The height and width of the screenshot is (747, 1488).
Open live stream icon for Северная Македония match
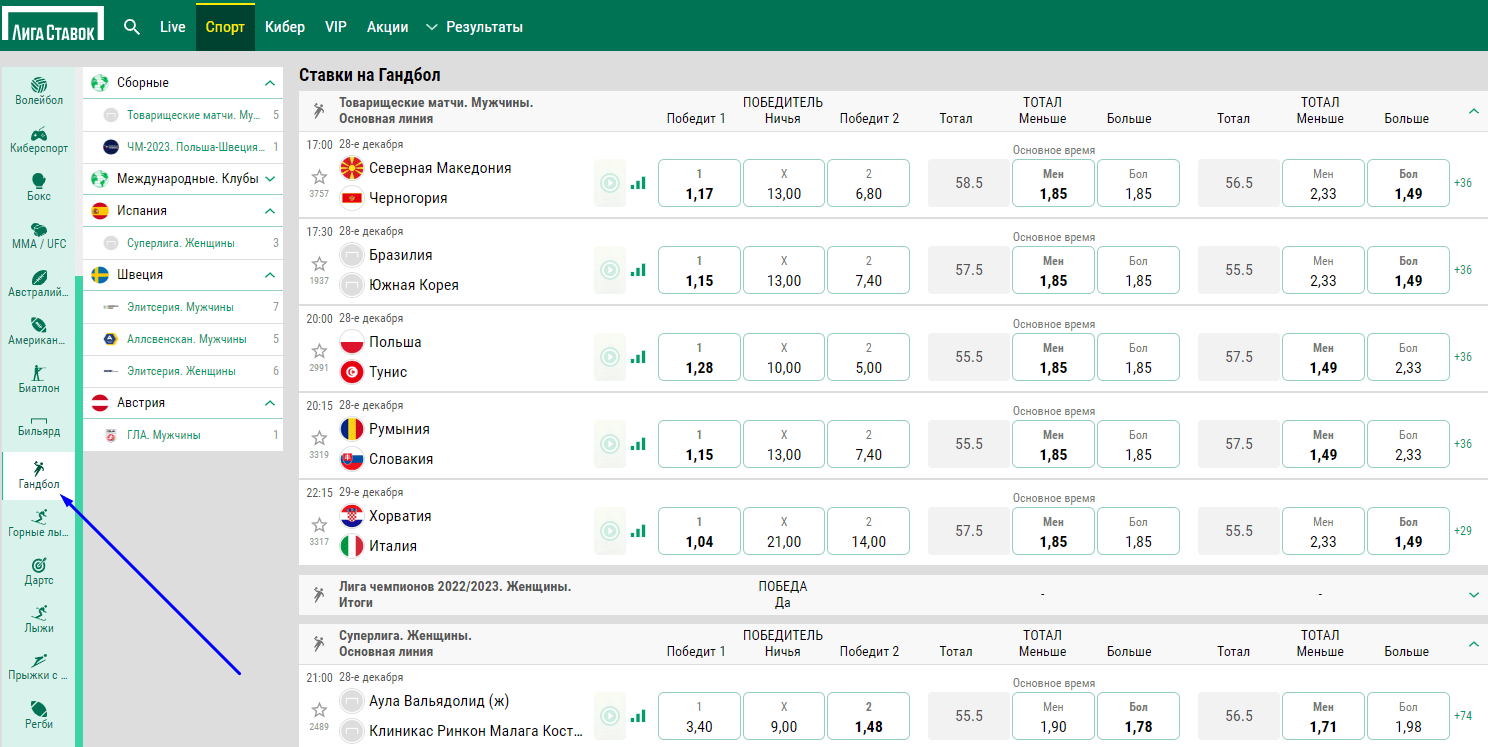coord(608,183)
